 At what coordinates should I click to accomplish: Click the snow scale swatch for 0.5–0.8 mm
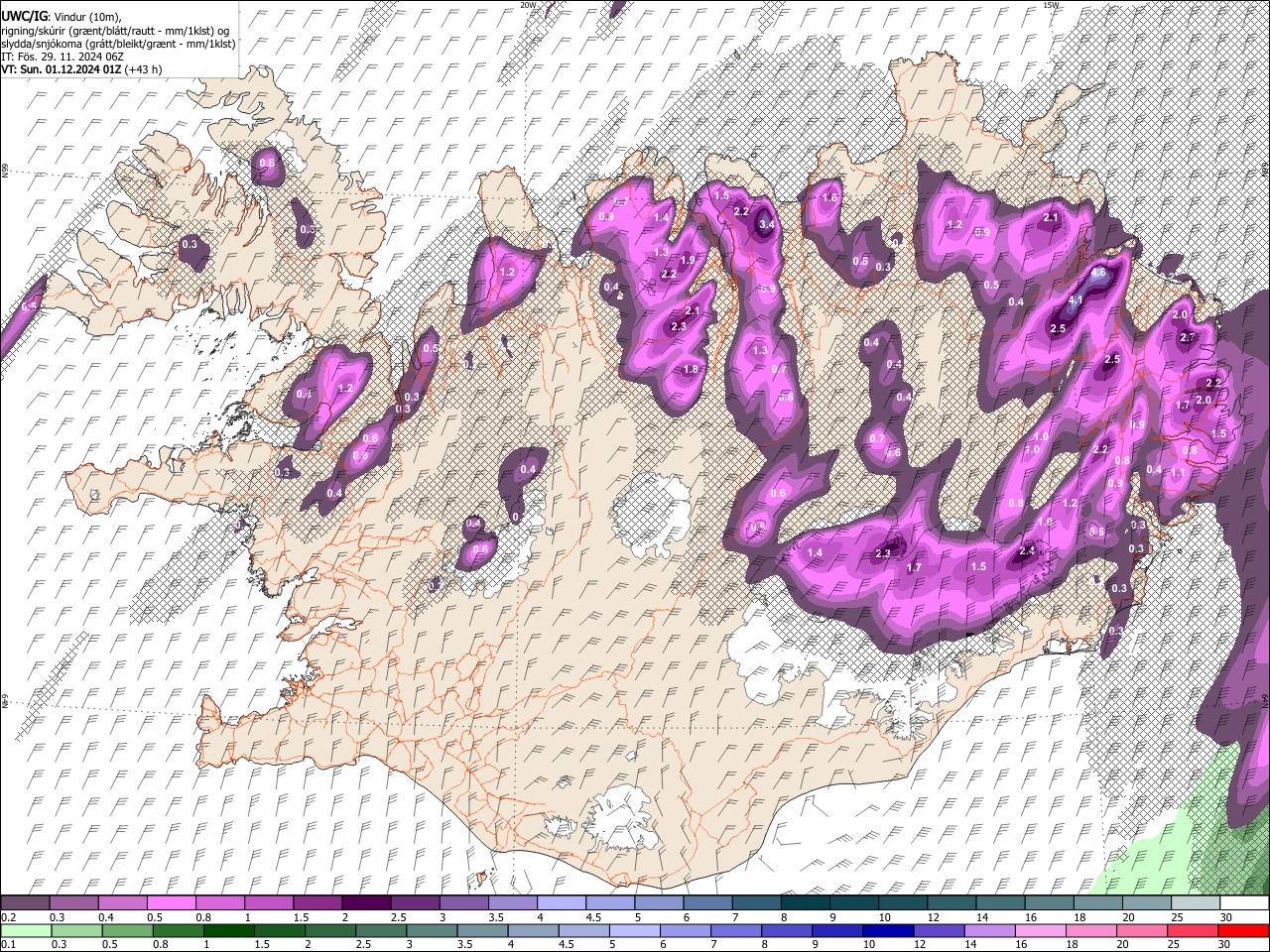click(172, 903)
